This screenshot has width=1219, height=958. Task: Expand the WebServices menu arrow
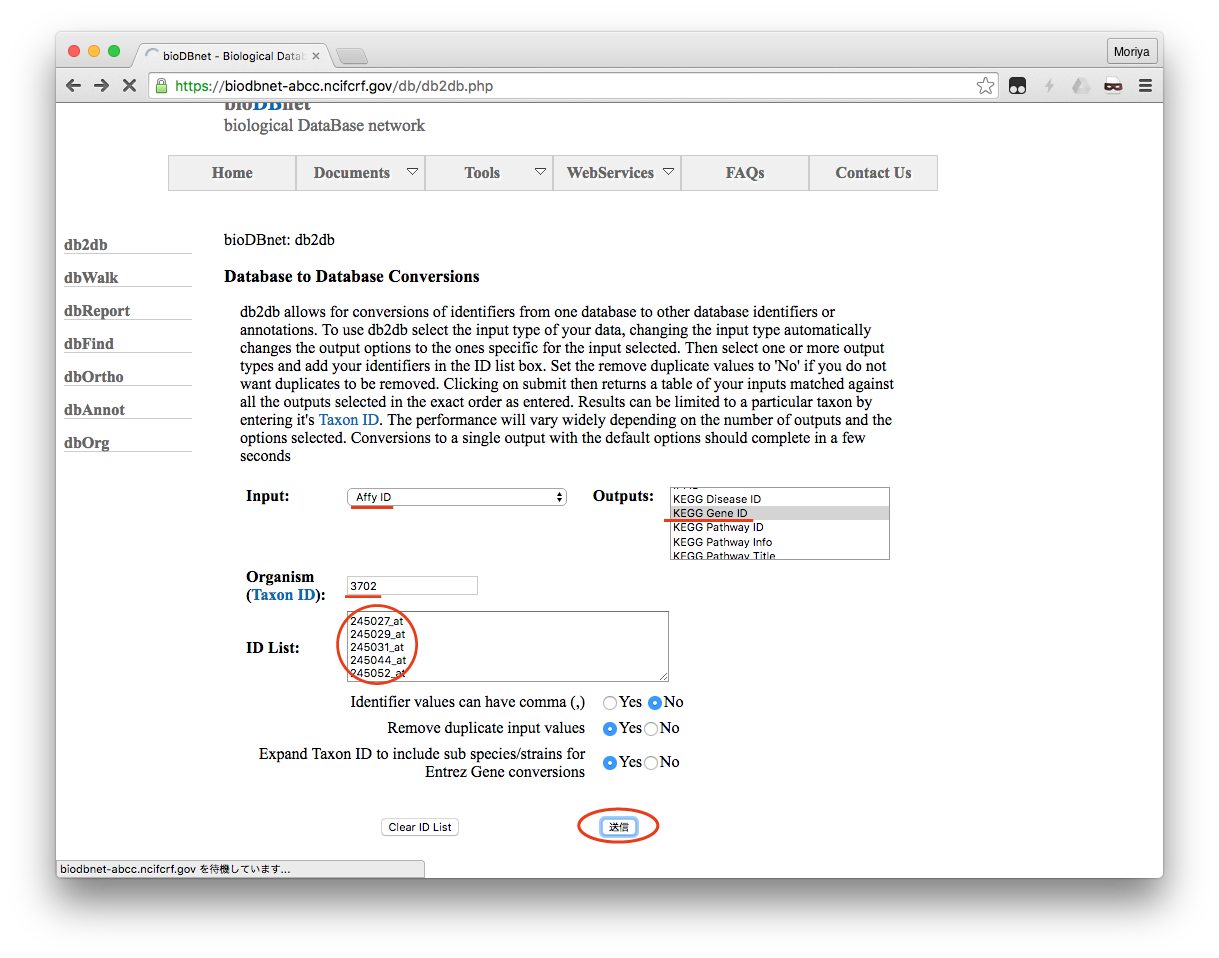[668, 172]
